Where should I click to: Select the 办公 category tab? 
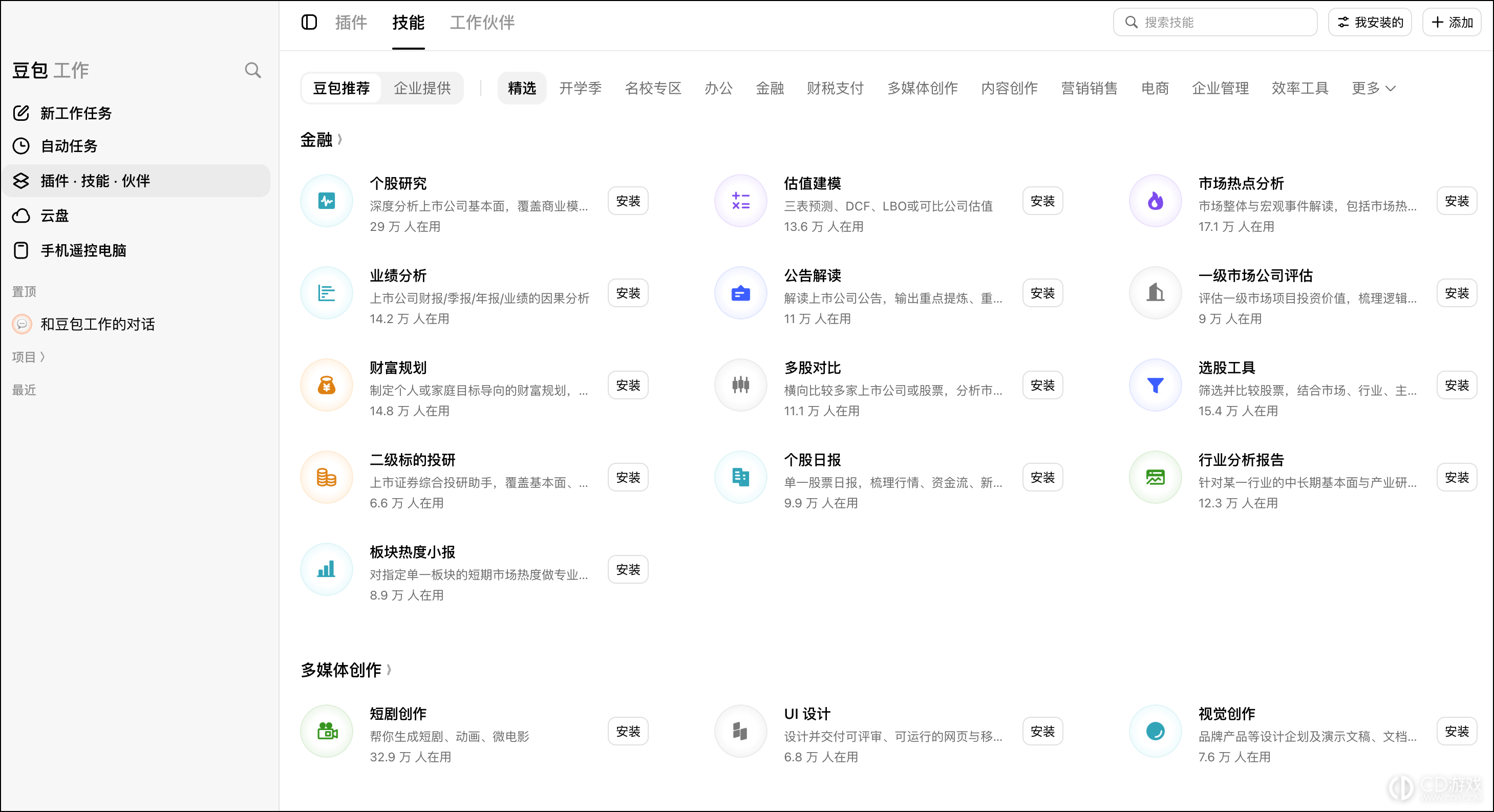pos(718,88)
